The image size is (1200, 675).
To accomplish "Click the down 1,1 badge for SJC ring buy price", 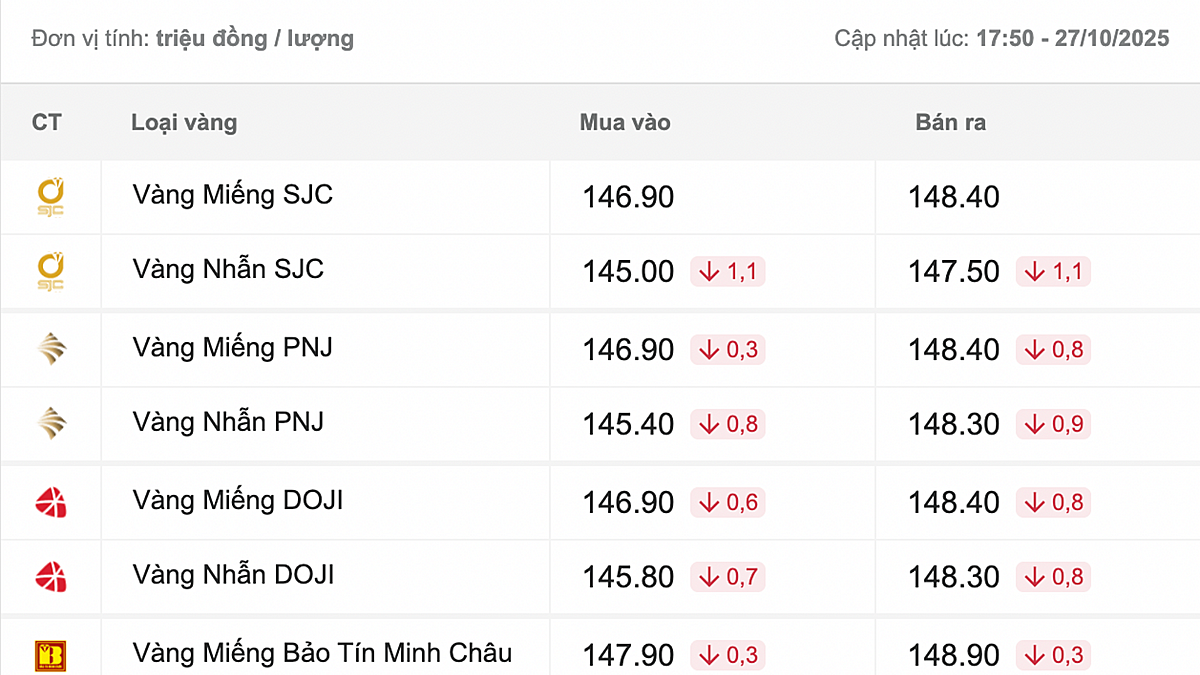I will [728, 271].
